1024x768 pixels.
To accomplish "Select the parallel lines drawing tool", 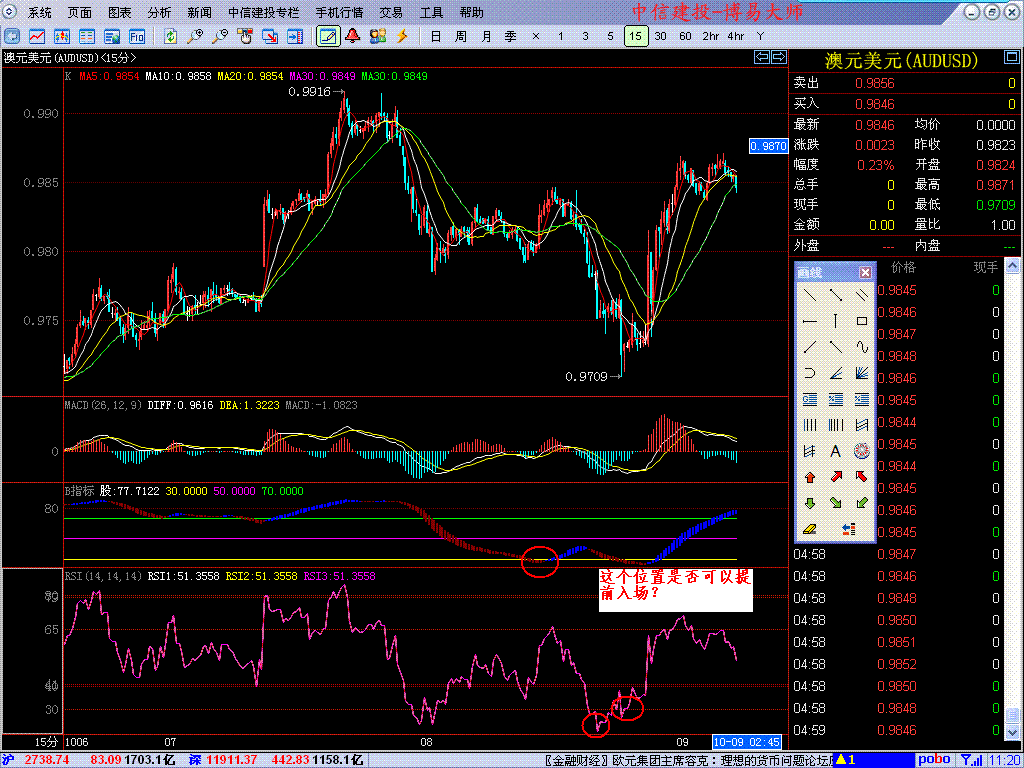I will click(862, 295).
